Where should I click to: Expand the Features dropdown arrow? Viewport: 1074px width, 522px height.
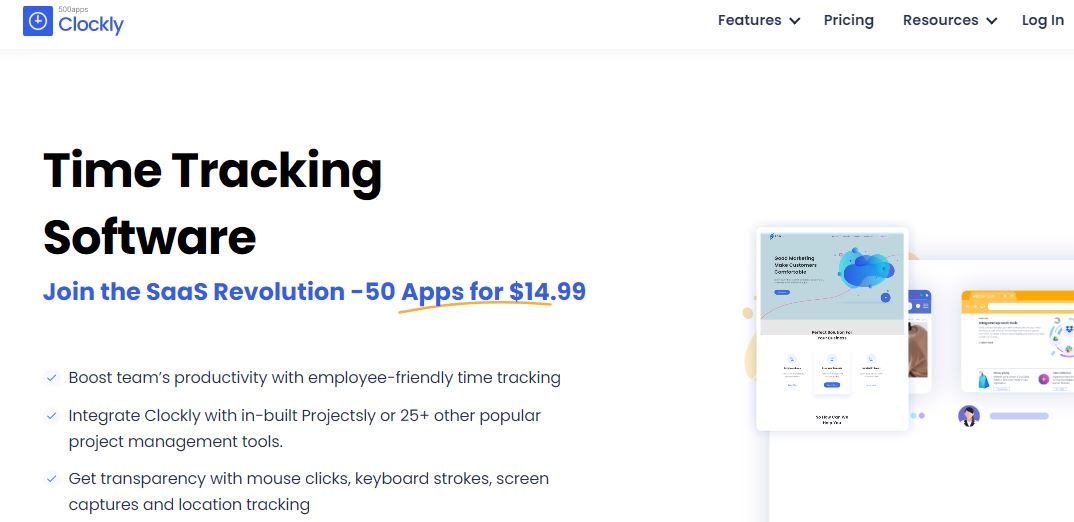click(x=795, y=21)
